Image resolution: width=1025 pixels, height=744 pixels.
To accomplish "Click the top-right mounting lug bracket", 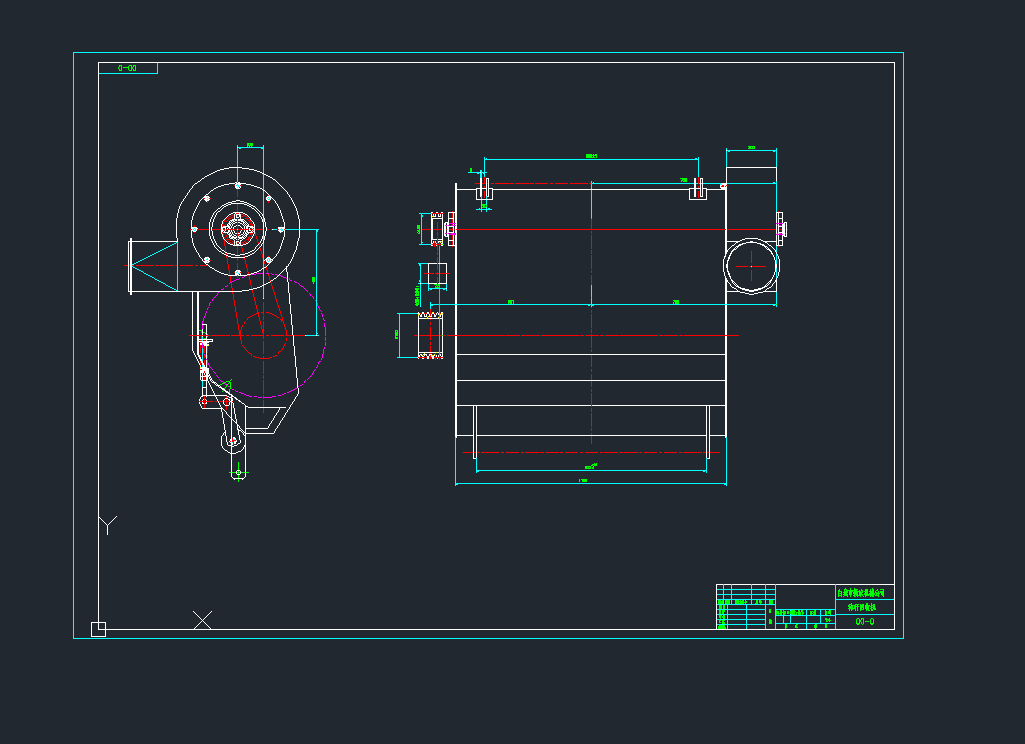I will 699,189.
